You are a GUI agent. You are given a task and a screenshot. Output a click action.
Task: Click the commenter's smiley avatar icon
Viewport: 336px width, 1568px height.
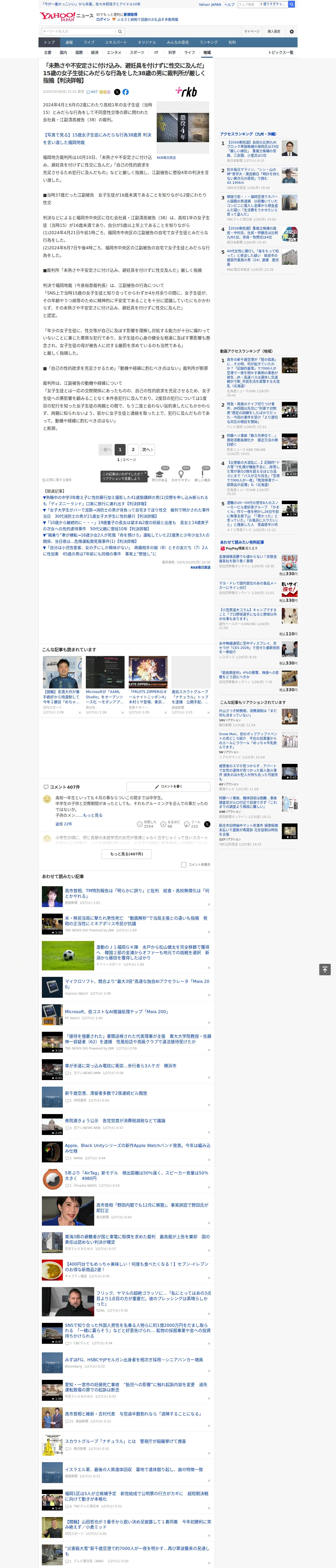[x=47, y=799]
